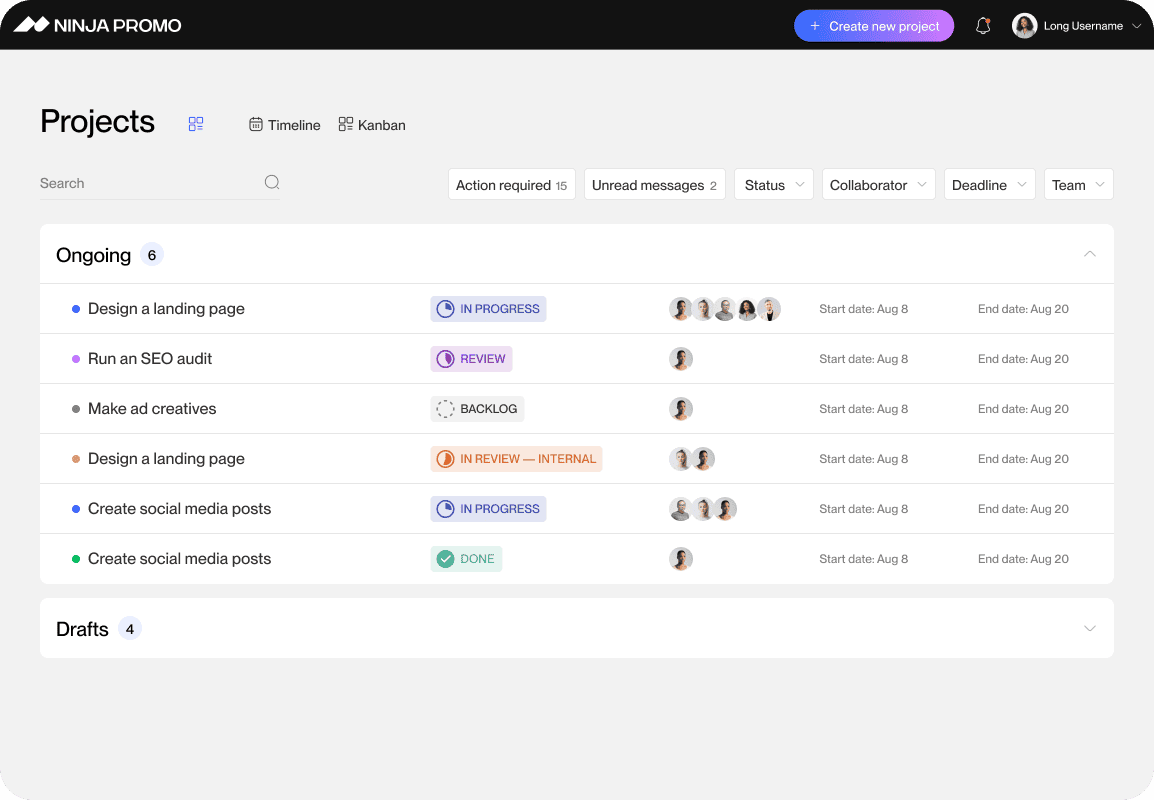Click the notification bell icon
Viewport: 1154px width, 800px height.
click(983, 26)
